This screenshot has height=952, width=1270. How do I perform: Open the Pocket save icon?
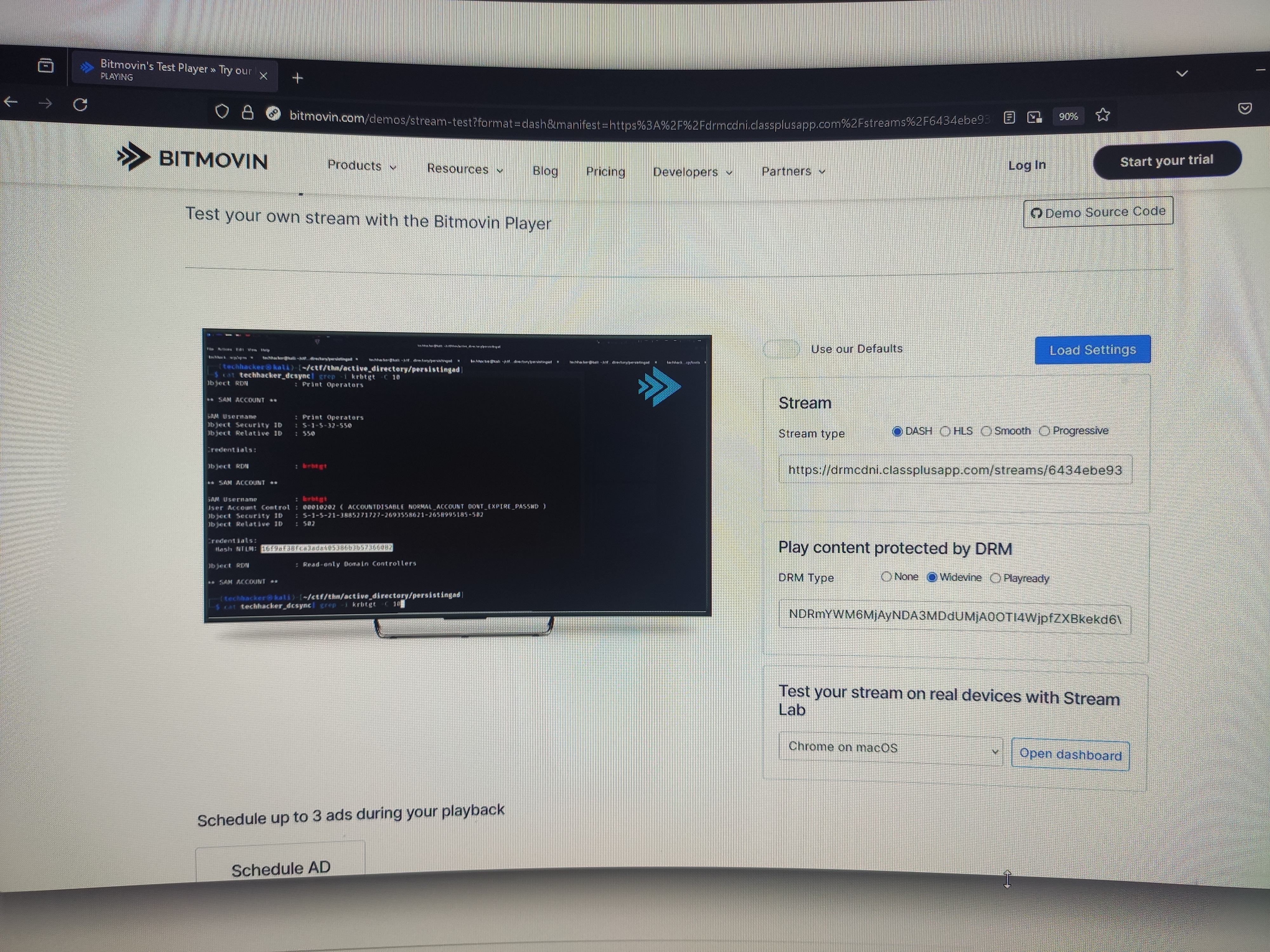click(x=1244, y=109)
